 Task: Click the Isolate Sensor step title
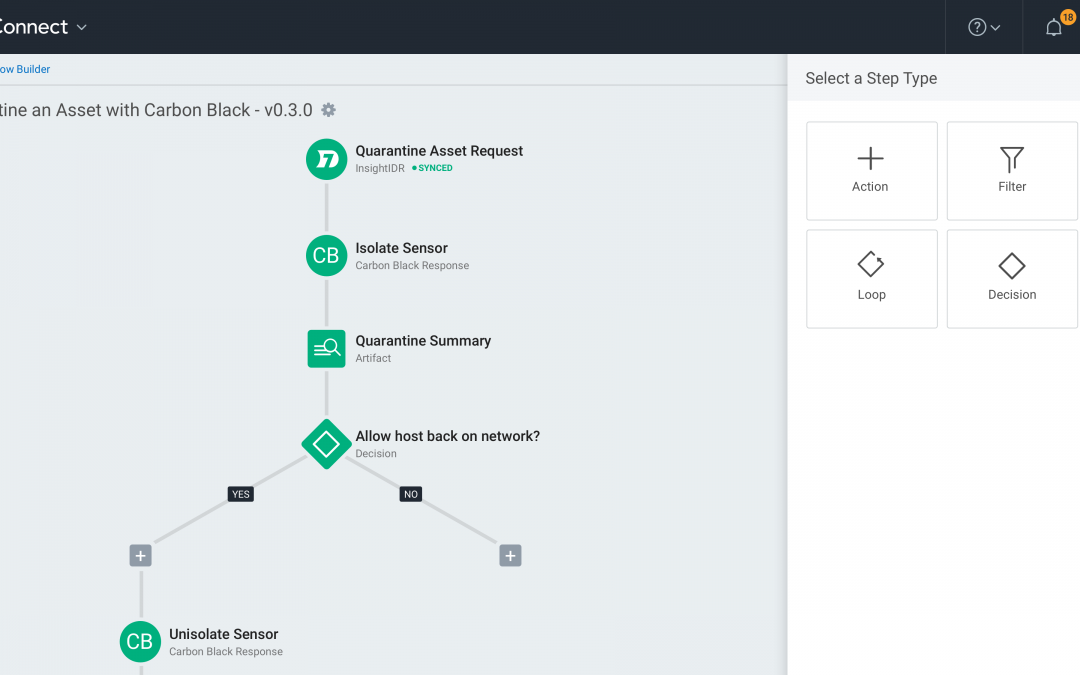point(402,248)
